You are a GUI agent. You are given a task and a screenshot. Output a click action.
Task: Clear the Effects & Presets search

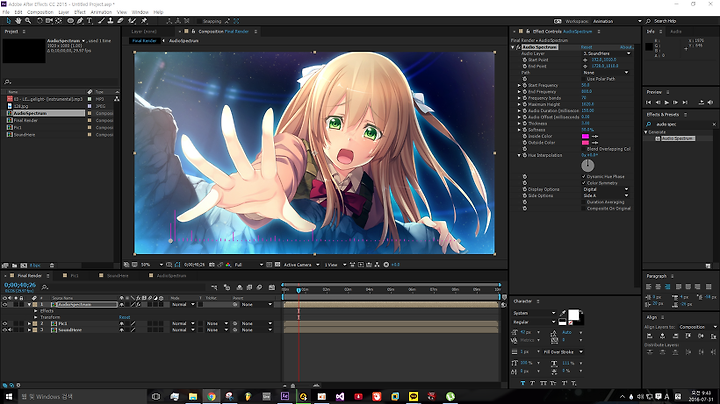tap(714, 124)
